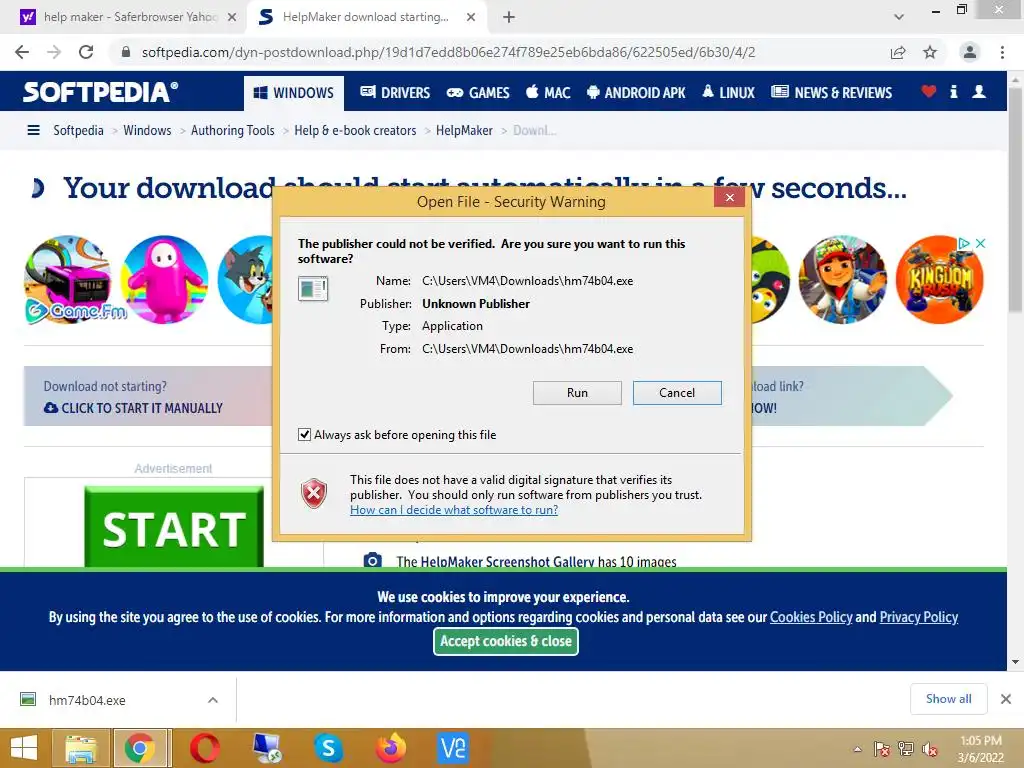Close the Security Warning dialog
Image resolution: width=1024 pixels, height=768 pixels.
[x=729, y=197]
